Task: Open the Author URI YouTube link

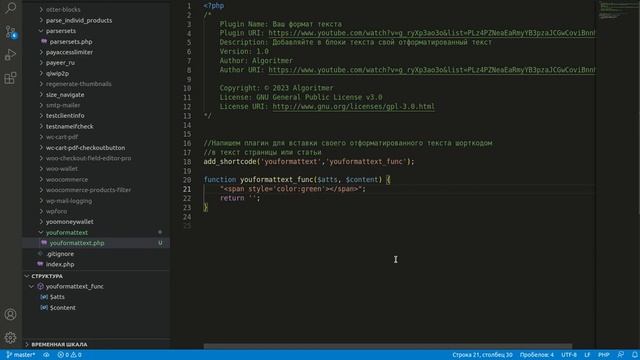Action: pos(431,70)
